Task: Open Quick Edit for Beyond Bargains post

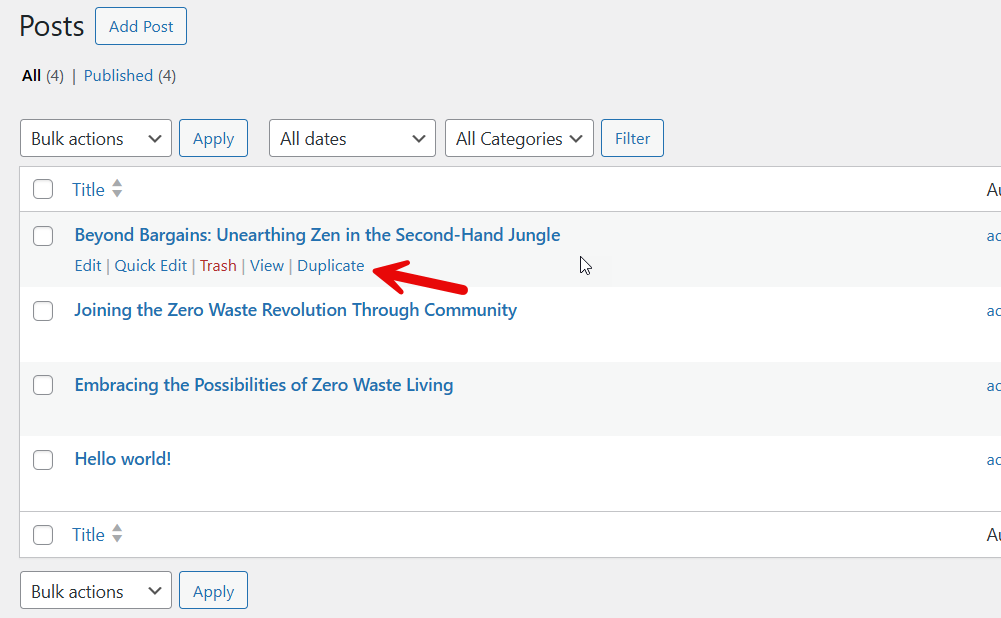Action: pos(150,266)
